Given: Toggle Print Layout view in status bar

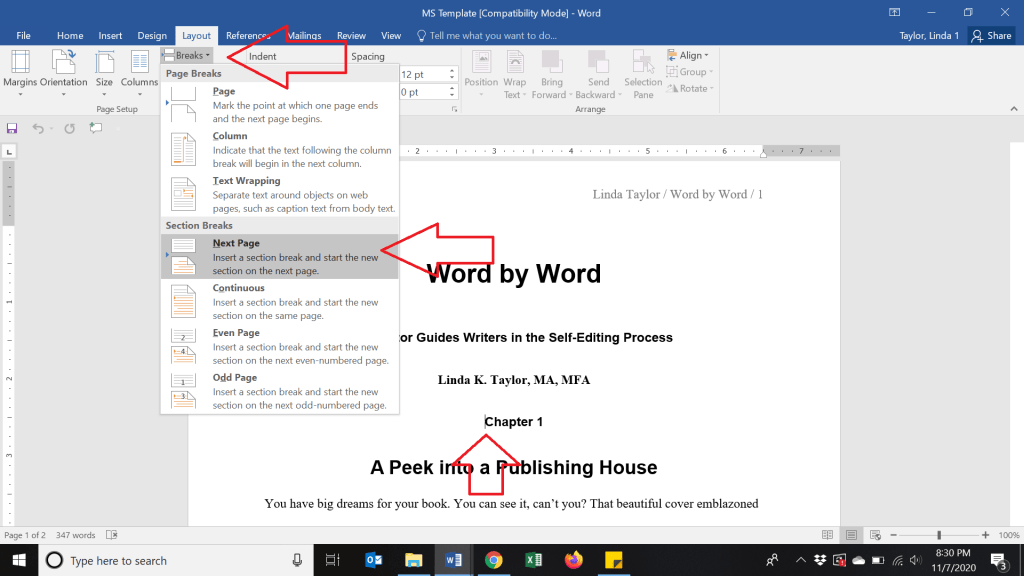Looking at the screenshot, I should click(x=849, y=535).
